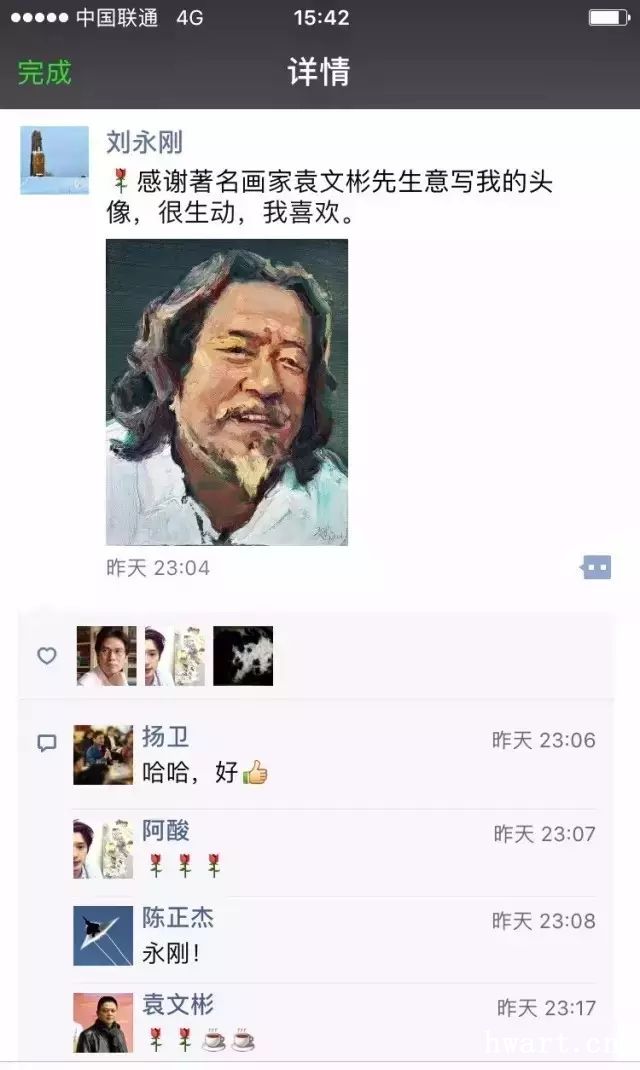View the black and white liker avatar
640x1070 pixels.
tap(243, 656)
